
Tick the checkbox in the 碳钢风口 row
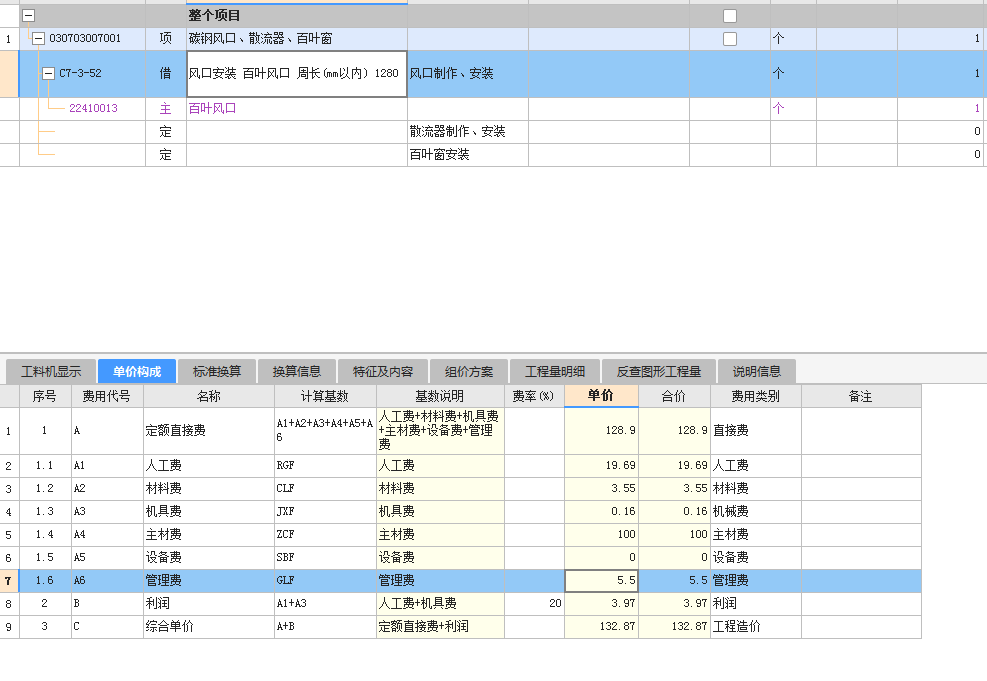[x=730, y=39]
